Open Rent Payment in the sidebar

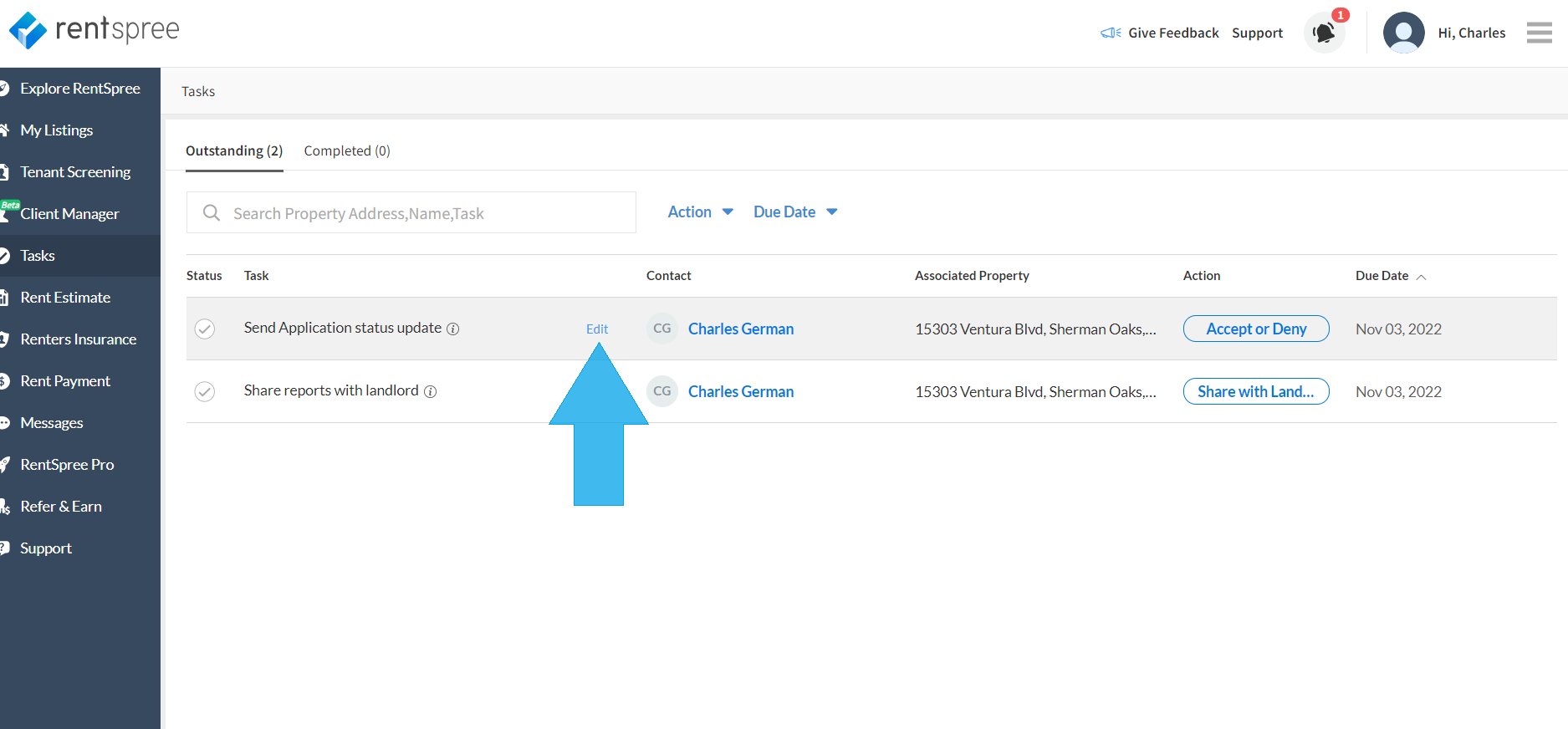click(80, 381)
